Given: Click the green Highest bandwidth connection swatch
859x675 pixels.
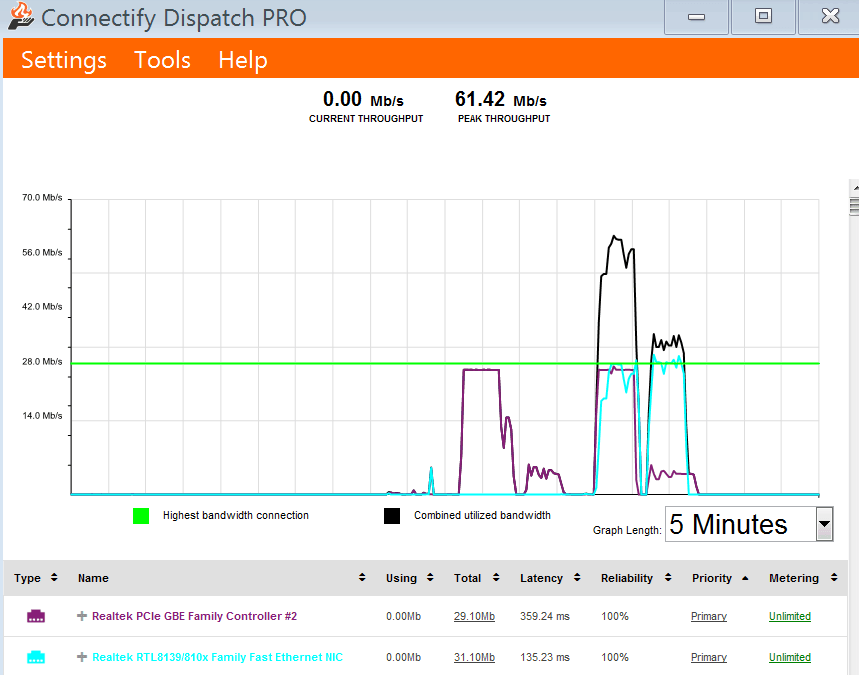Looking at the screenshot, I should [141, 516].
